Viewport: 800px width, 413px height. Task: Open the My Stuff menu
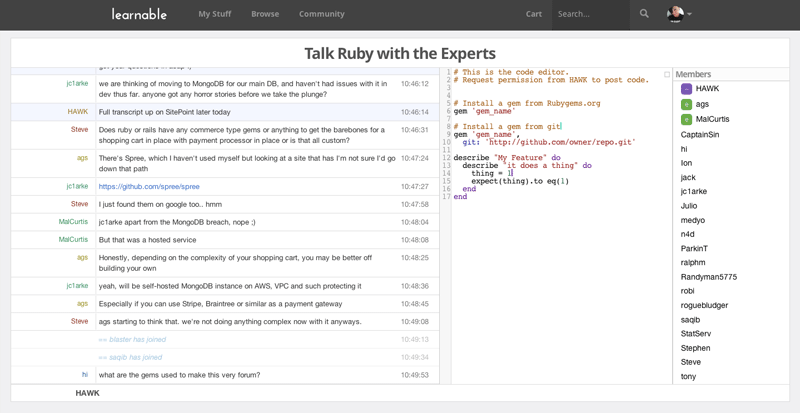click(x=215, y=14)
